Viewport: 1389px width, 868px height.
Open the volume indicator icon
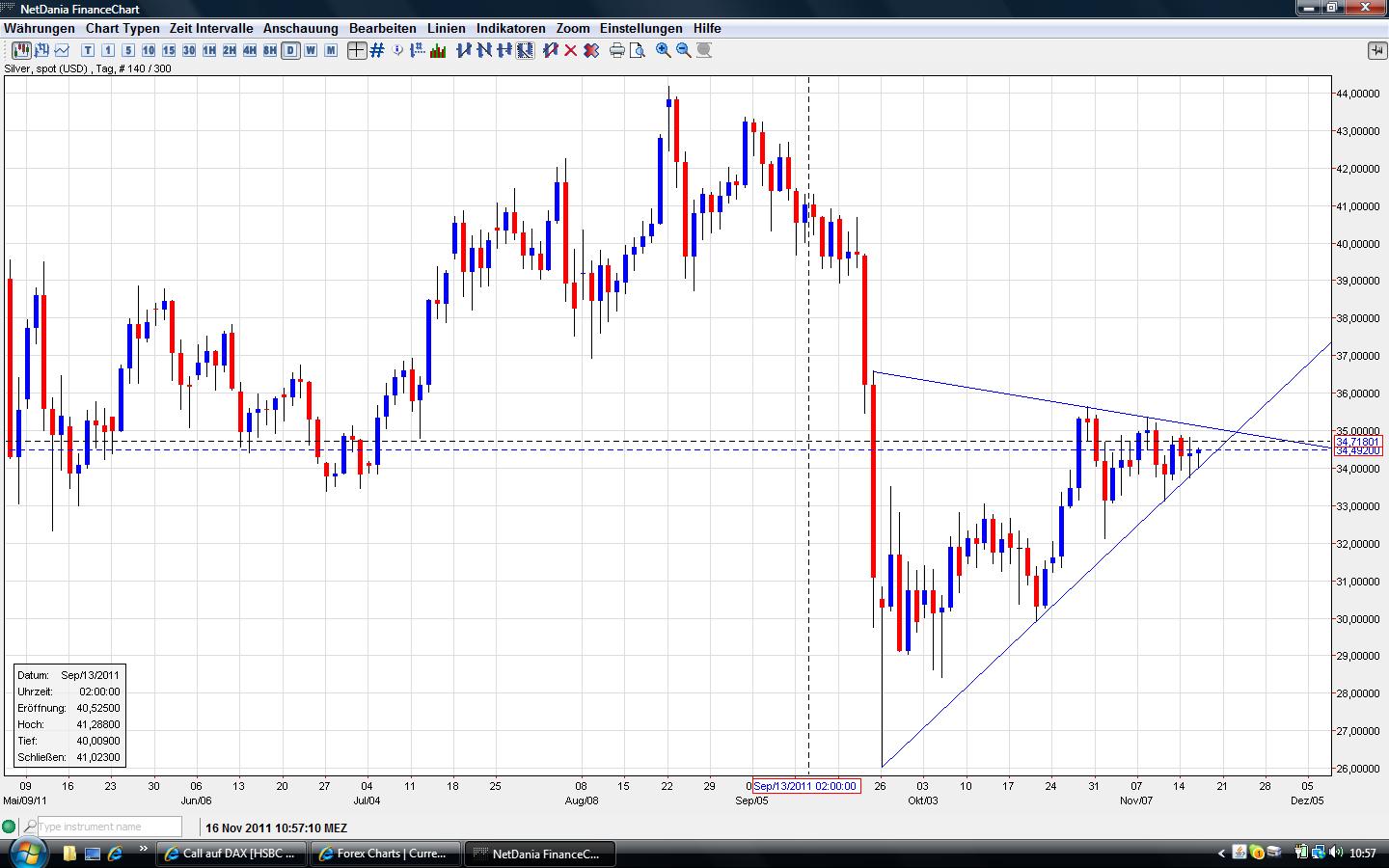438,50
